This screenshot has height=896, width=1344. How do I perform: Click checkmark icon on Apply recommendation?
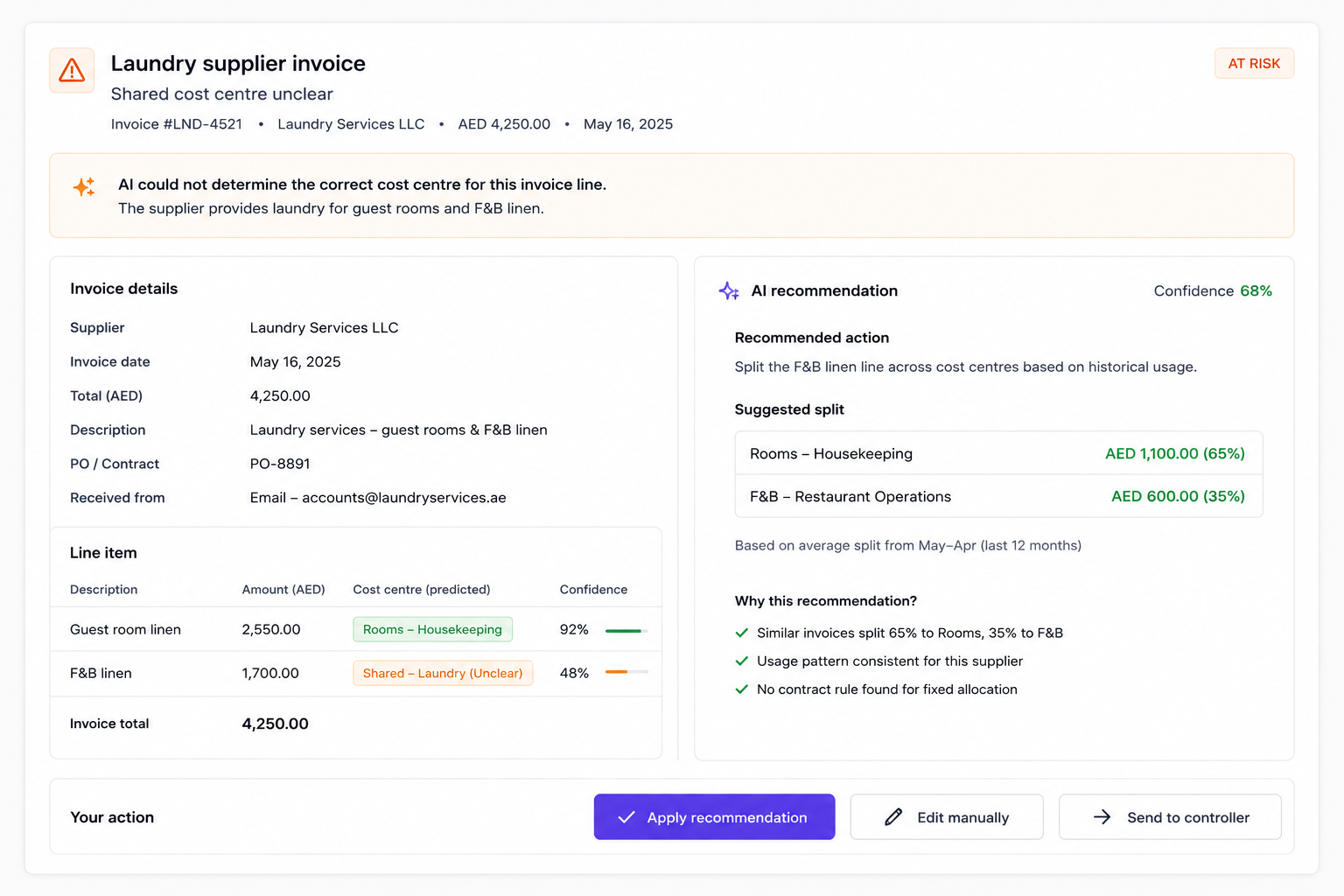626,817
